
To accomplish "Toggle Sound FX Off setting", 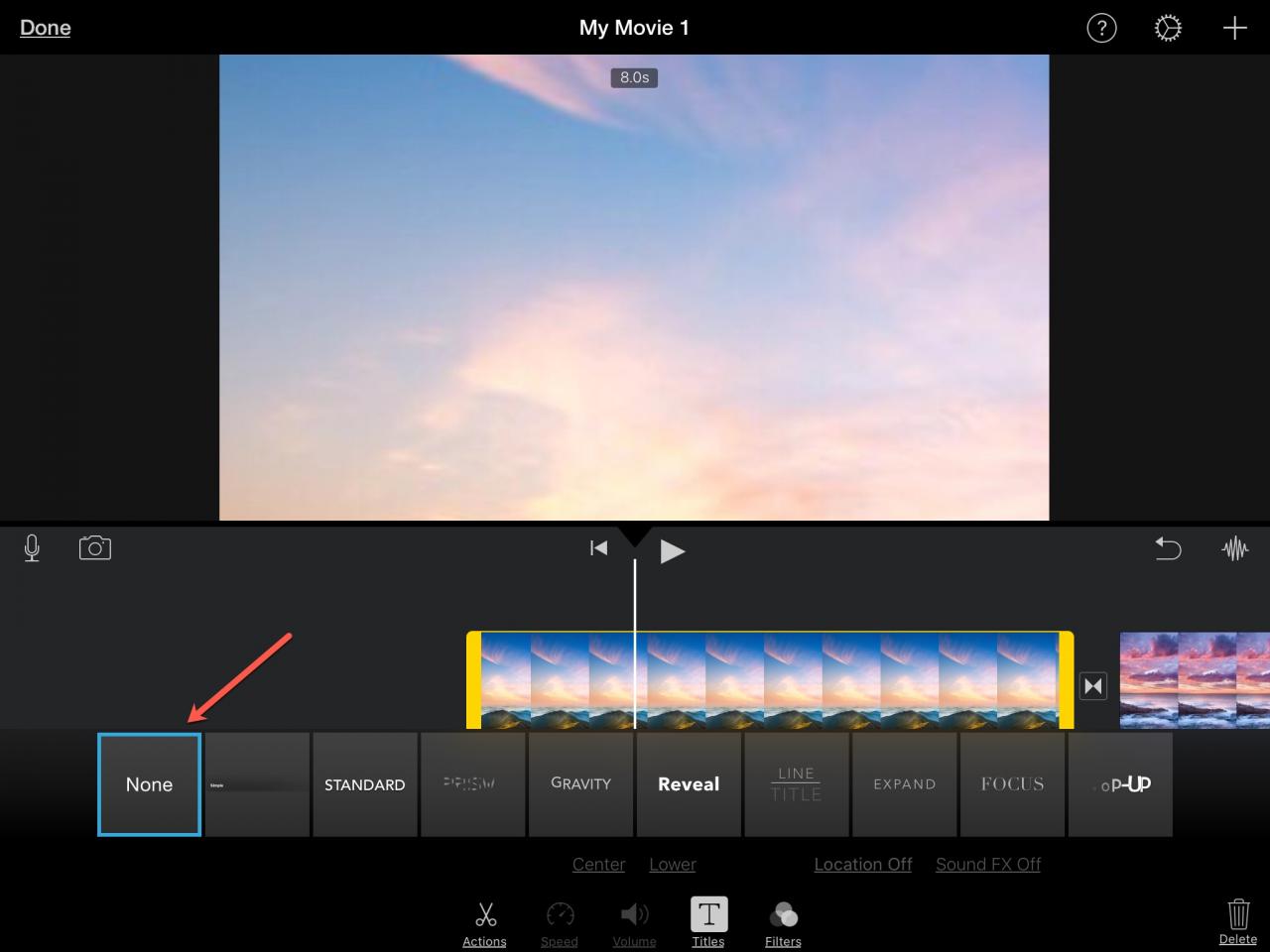I will tap(987, 864).
